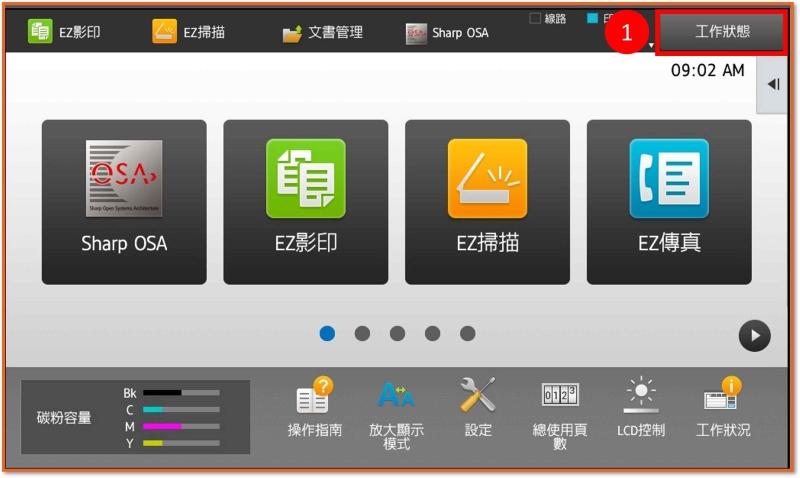
Task: Open 文書管理 from the top bar
Action: click(322, 33)
